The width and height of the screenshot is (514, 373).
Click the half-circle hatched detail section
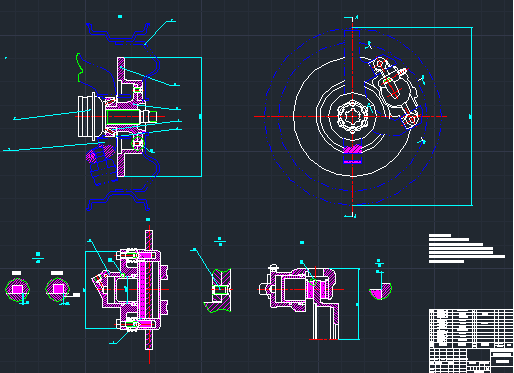coord(380,291)
